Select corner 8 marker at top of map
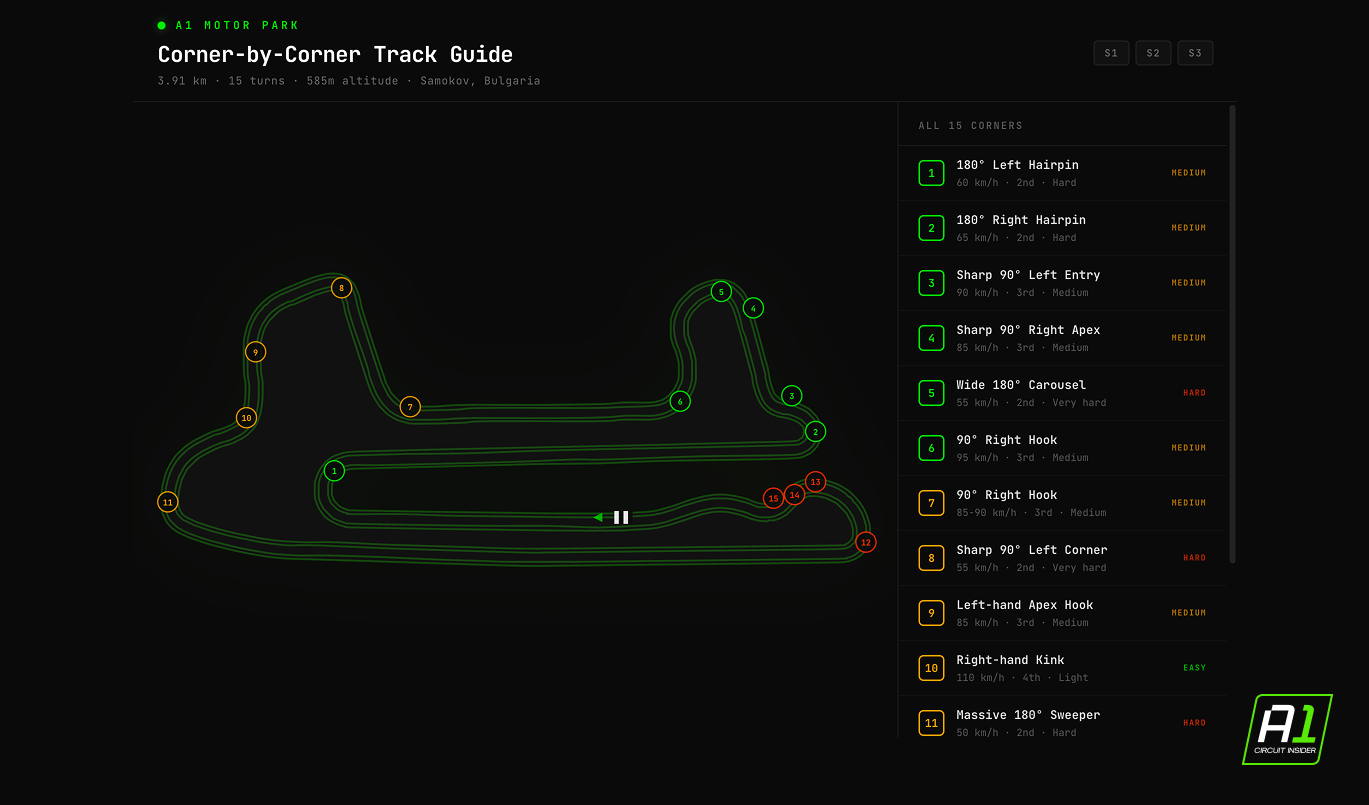The image size is (1369, 805). coord(342,287)
